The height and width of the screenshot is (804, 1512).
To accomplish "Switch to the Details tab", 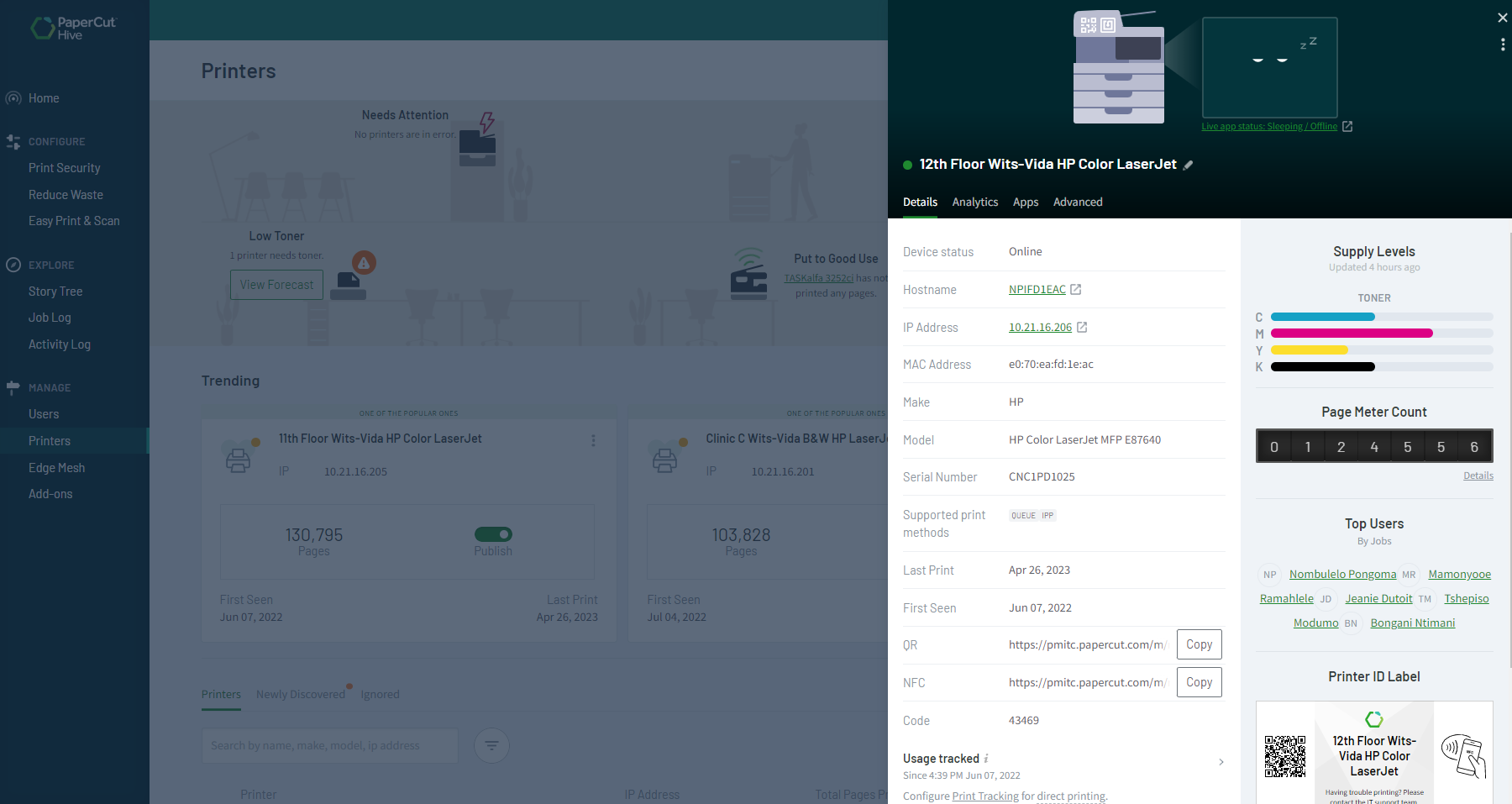I will 920,202.
